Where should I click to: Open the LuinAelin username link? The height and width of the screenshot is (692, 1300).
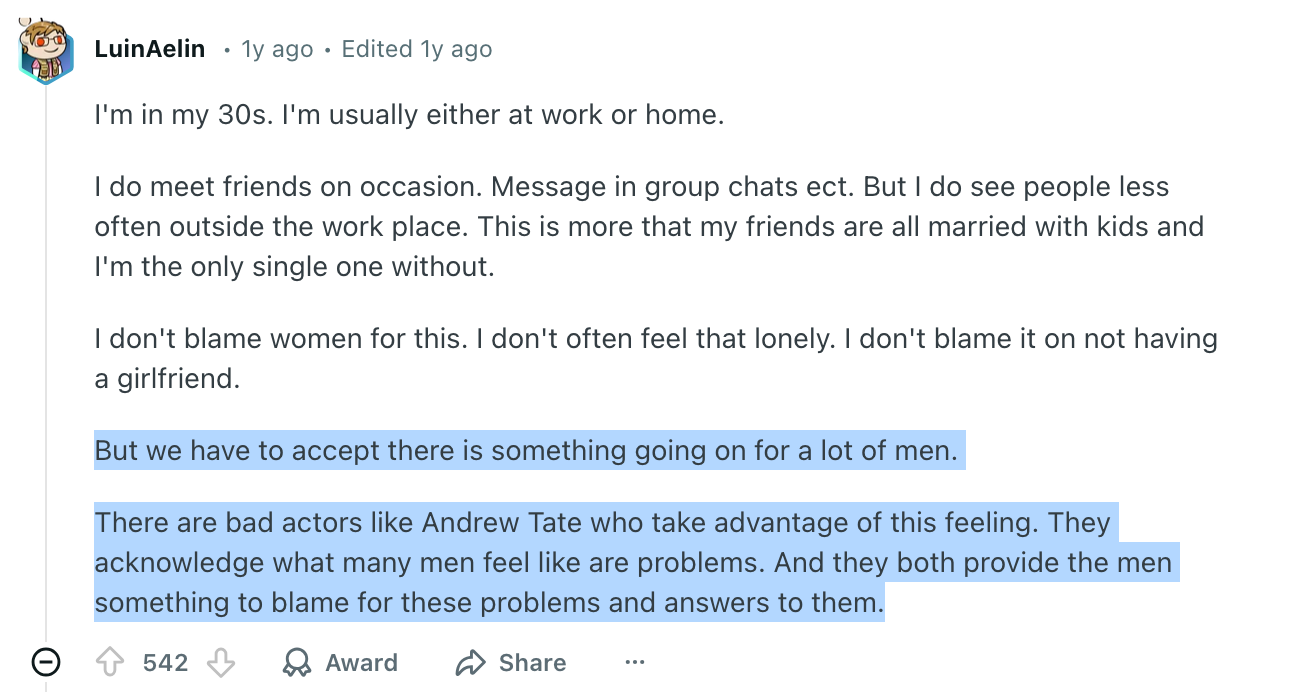(x=150, y=49)
